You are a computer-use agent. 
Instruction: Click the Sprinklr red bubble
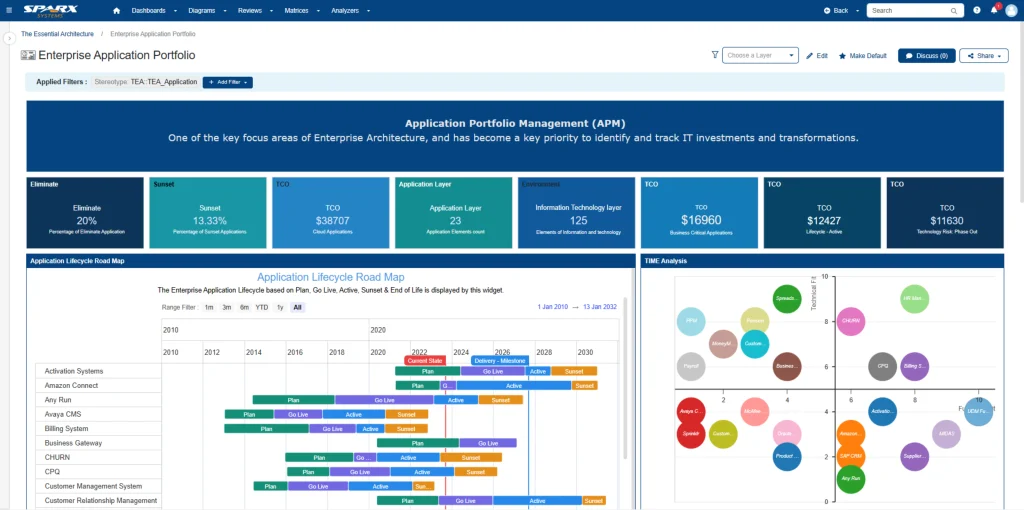(691, 434)
